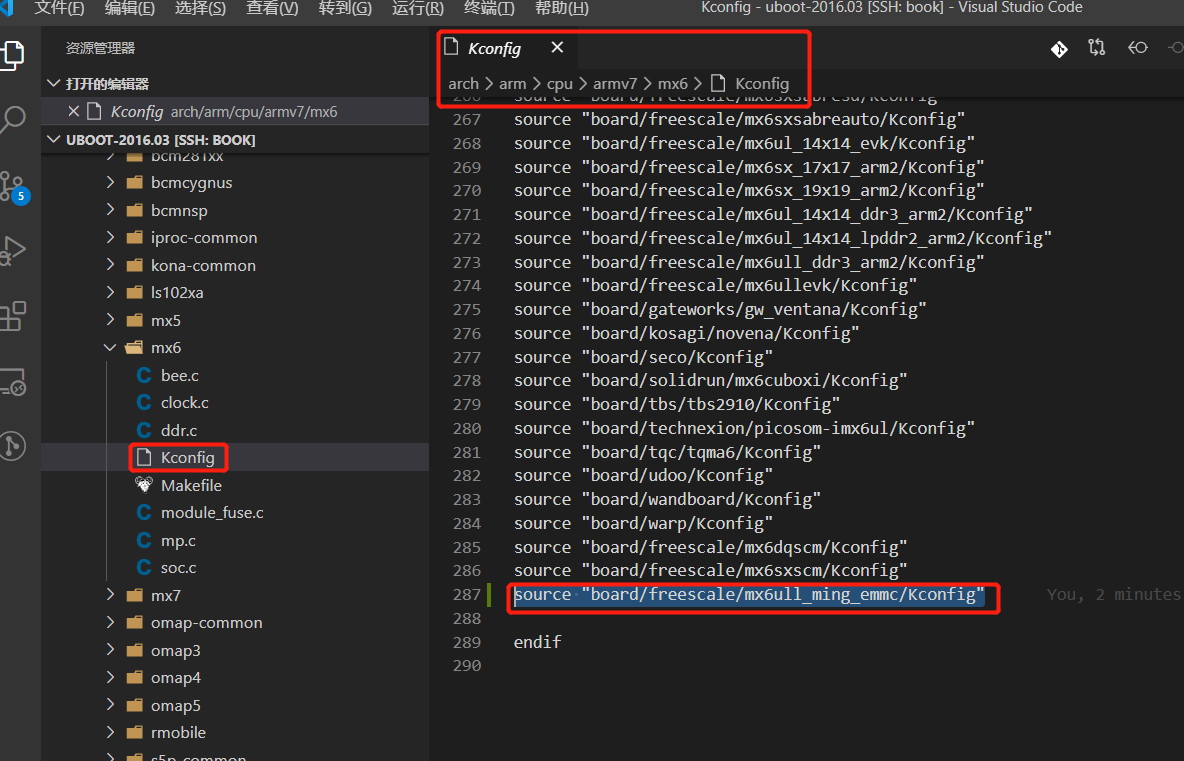This screenshot has height=761, width=1184.
Task: Open the Search view icon
Action: click(13, 119)
